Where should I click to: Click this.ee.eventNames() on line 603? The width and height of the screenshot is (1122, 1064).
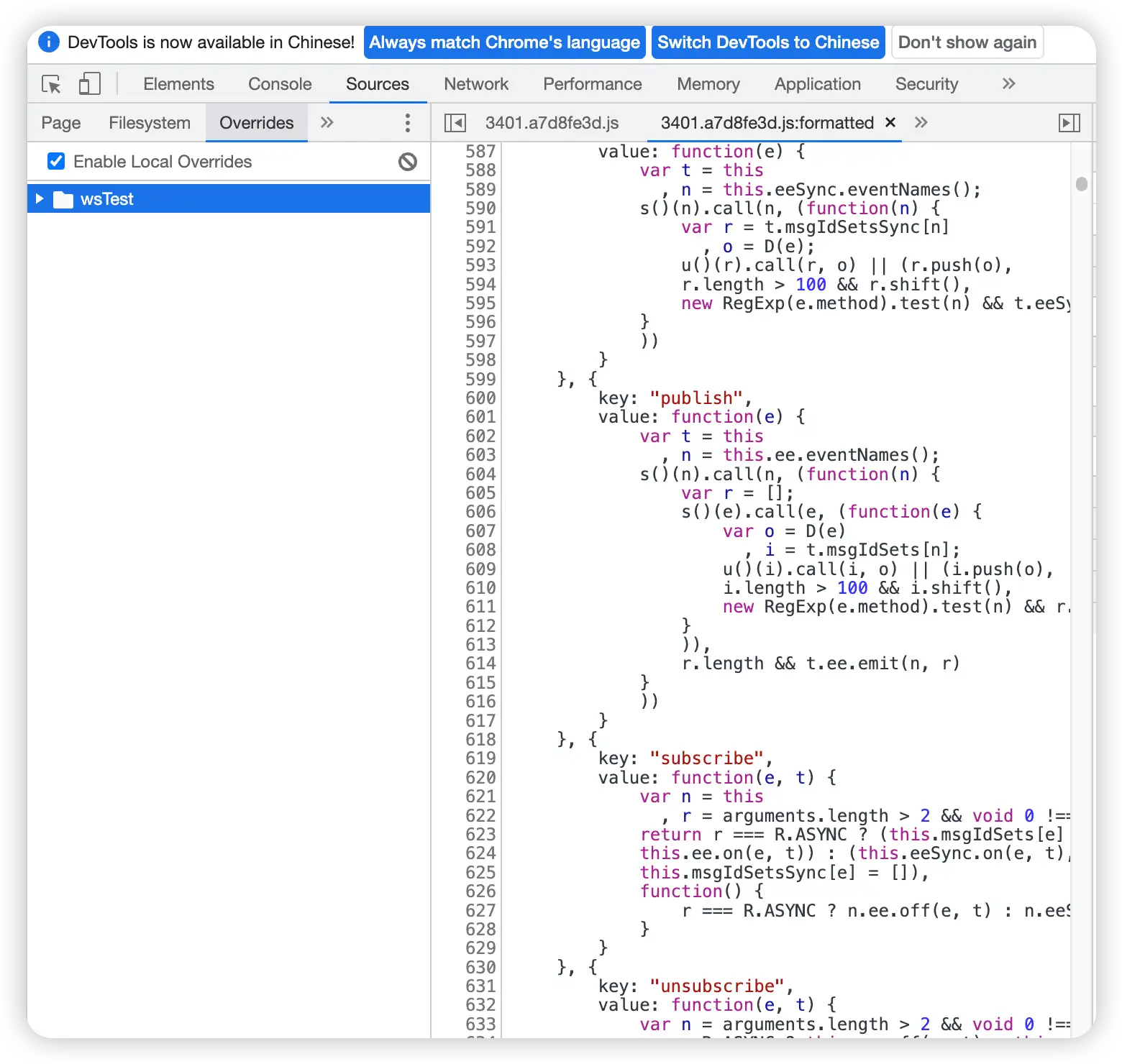[x=825, y=455]
